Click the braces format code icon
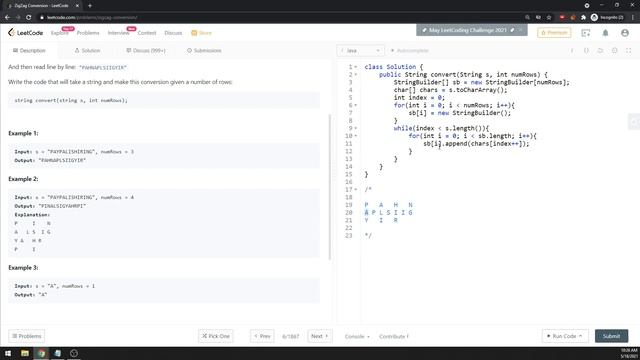This screenshot has height=360, width=640. [586, 51]
